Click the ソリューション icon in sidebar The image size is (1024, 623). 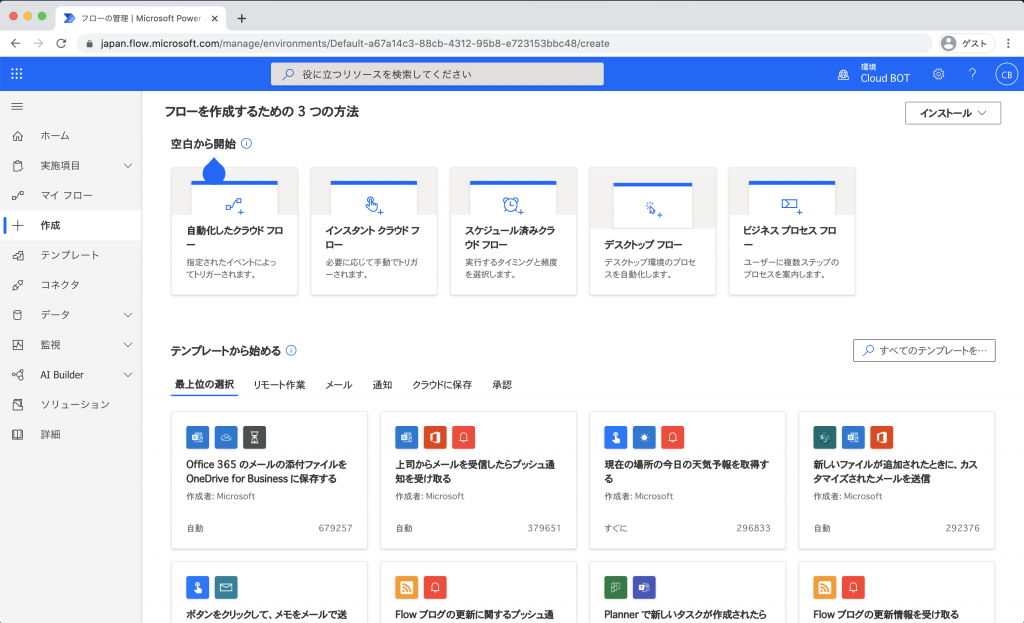(18, 405)
